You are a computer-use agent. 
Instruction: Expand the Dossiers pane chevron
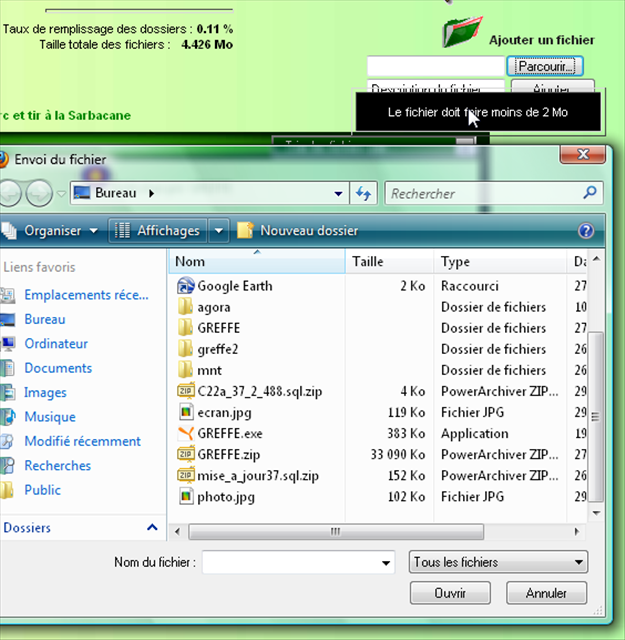[152, 527]
